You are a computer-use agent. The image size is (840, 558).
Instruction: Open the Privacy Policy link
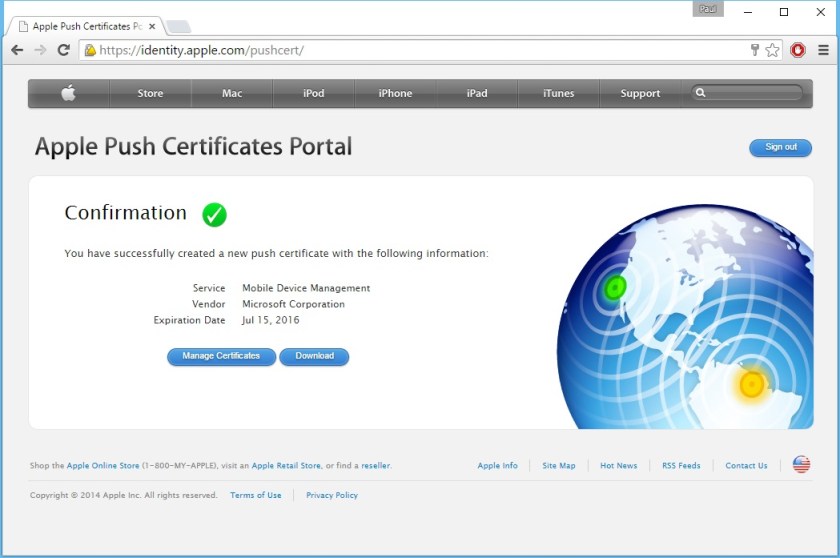click(331, 495)
